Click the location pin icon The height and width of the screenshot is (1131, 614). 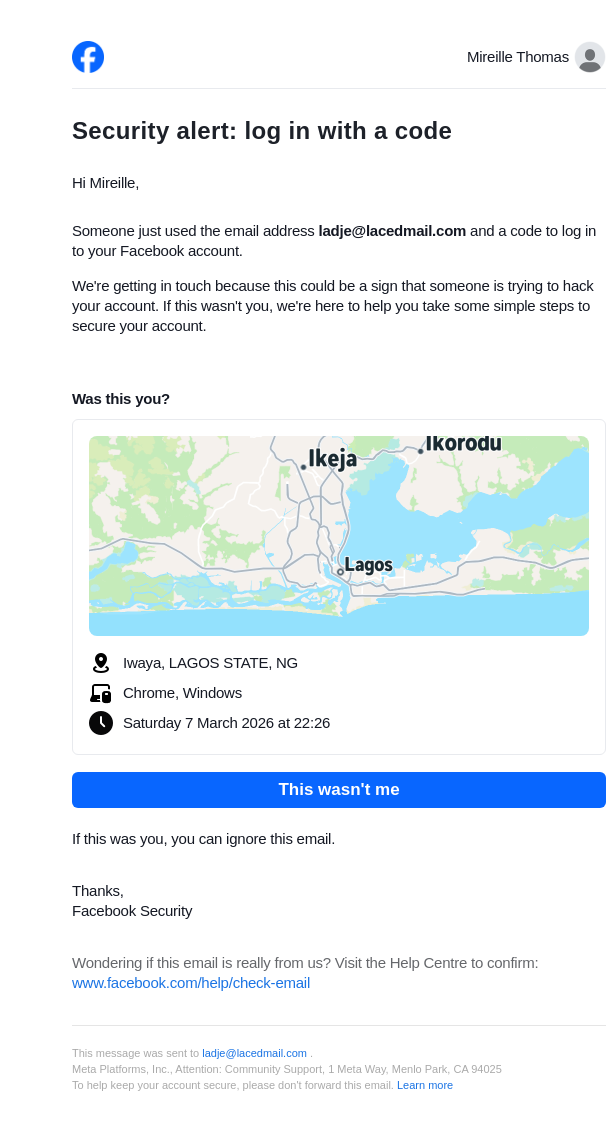point(100,663)
